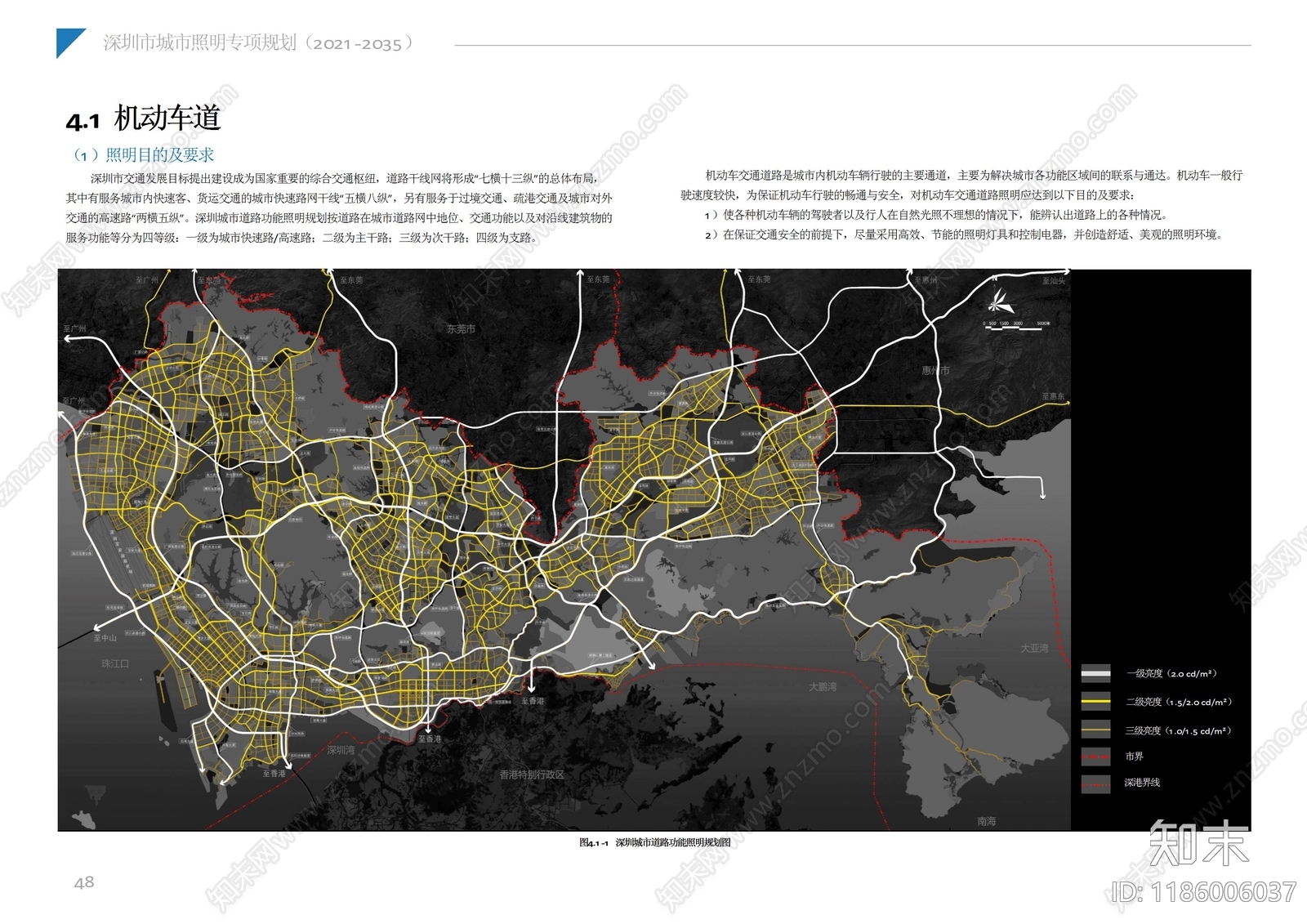Click the page number 48
The image size is (1307, 924).
[x=84, y=882]
